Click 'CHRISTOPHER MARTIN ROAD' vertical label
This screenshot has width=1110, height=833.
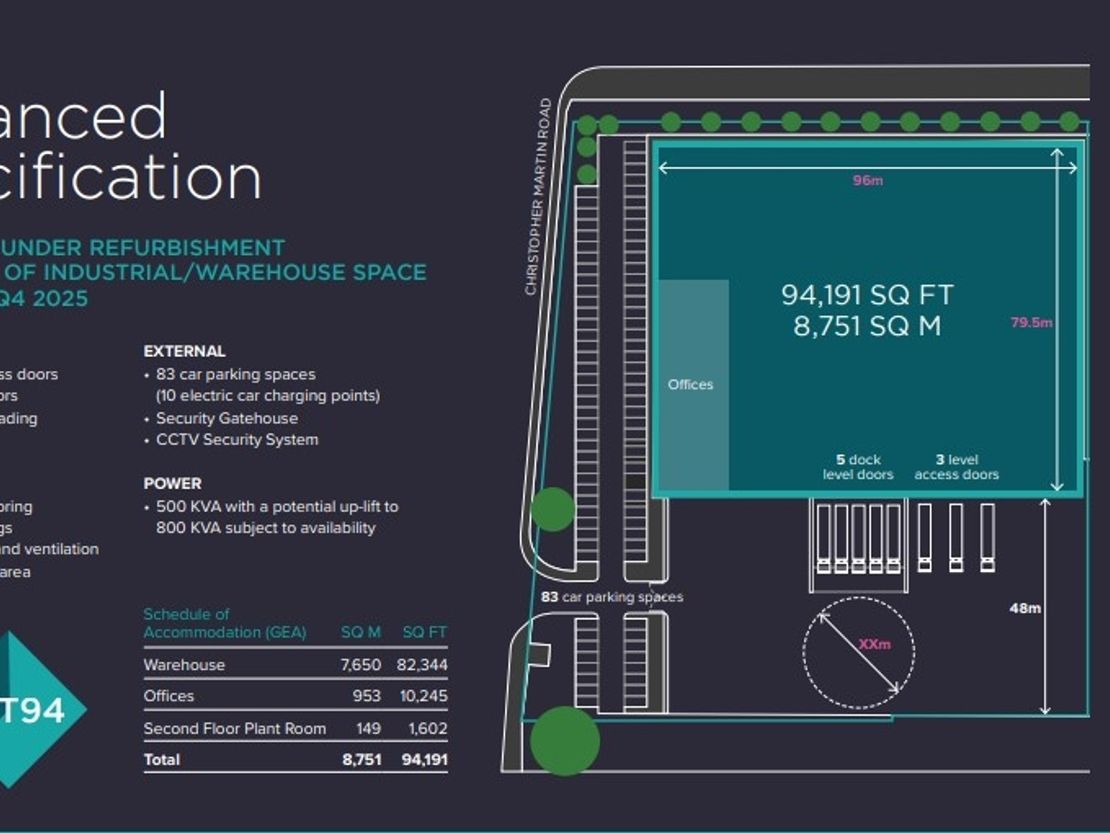coord(538,197)
